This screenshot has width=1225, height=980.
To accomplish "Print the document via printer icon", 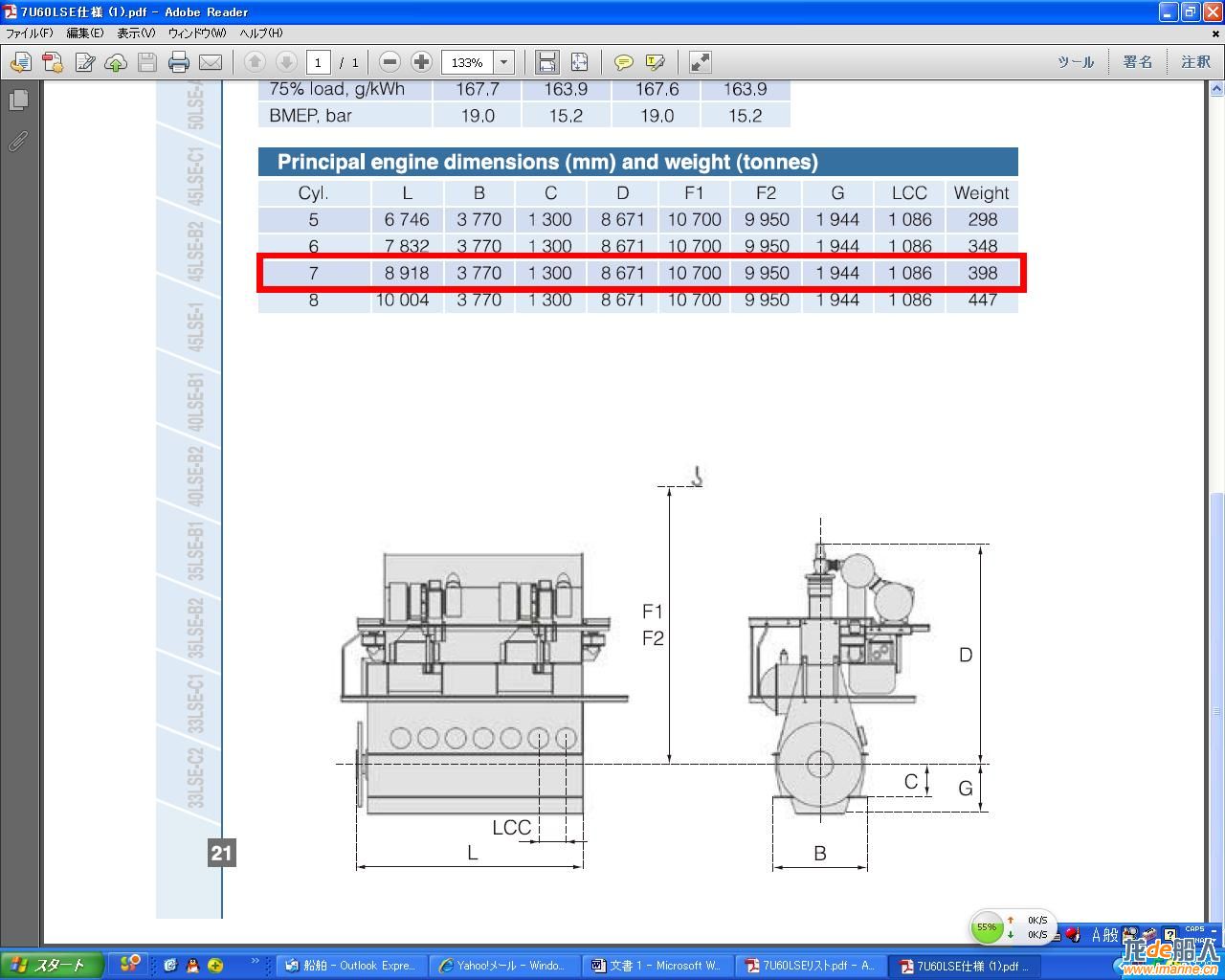I will pos(178,62).
